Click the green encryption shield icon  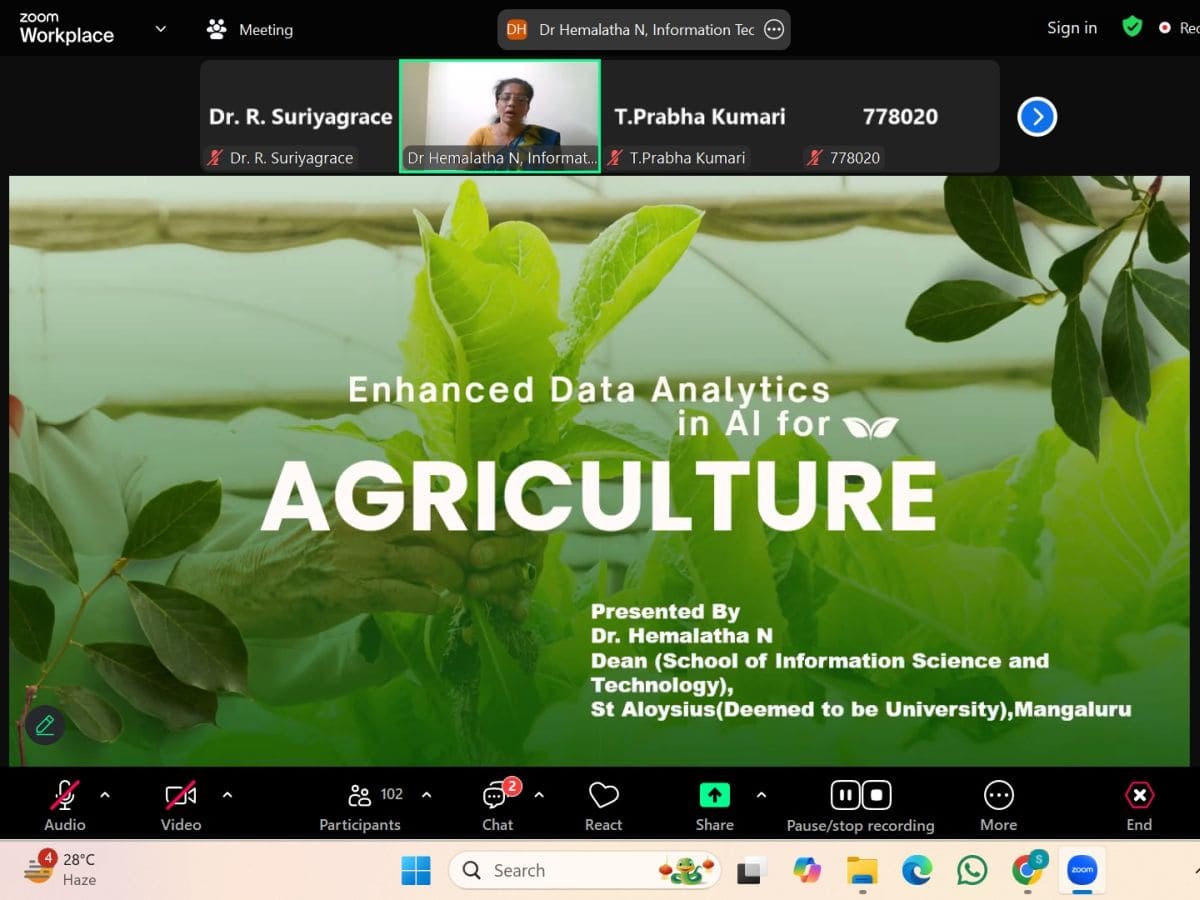click(x=1132, y=27)
